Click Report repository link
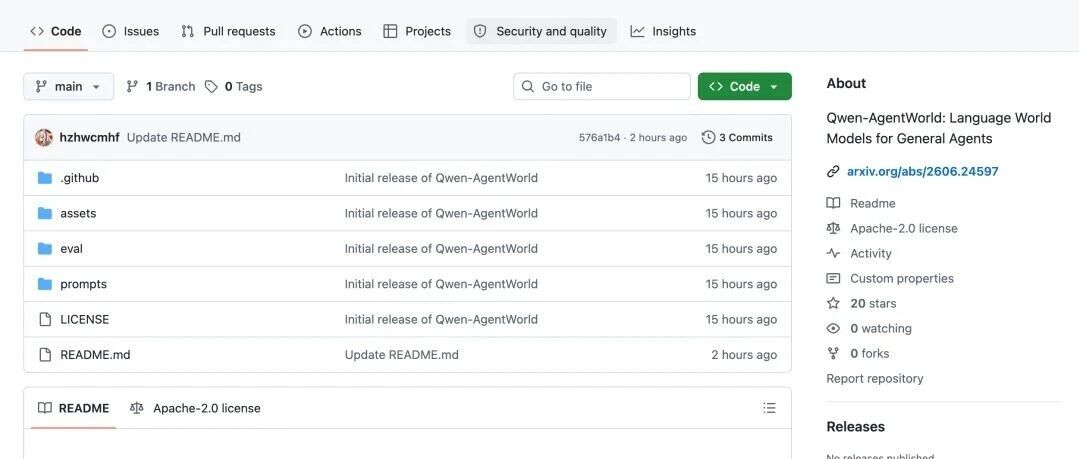This screenshot has width=1079, height=459. point(875,378)
